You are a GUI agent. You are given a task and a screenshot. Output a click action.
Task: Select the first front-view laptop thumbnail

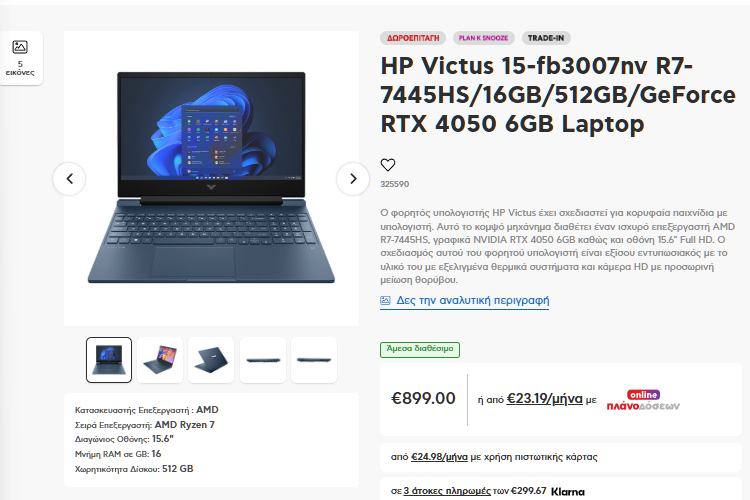point(109,360)
